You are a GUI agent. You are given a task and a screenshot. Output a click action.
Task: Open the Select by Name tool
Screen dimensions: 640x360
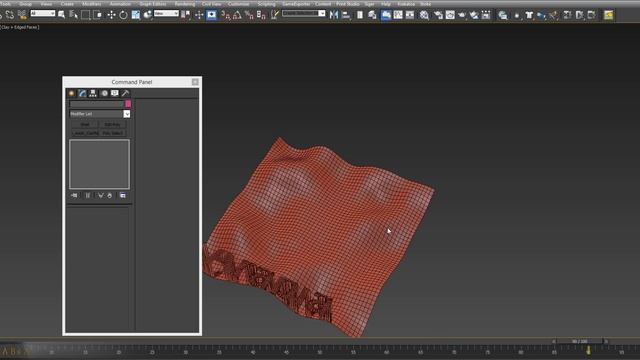[x=73, y=15]
